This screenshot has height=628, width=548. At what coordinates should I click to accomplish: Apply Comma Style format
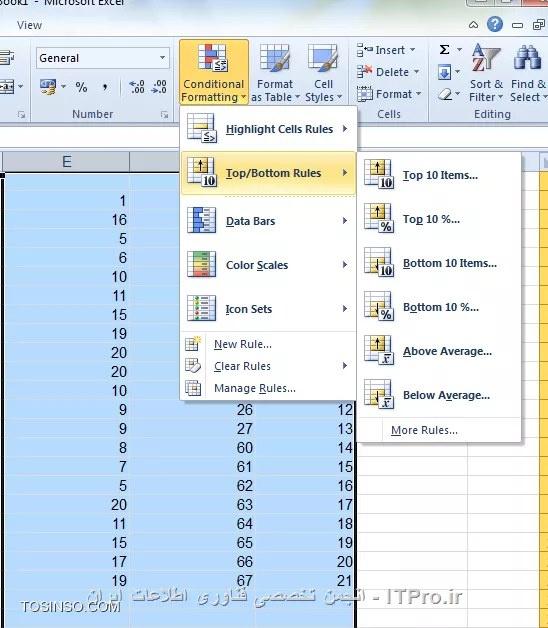coord(105,87)
